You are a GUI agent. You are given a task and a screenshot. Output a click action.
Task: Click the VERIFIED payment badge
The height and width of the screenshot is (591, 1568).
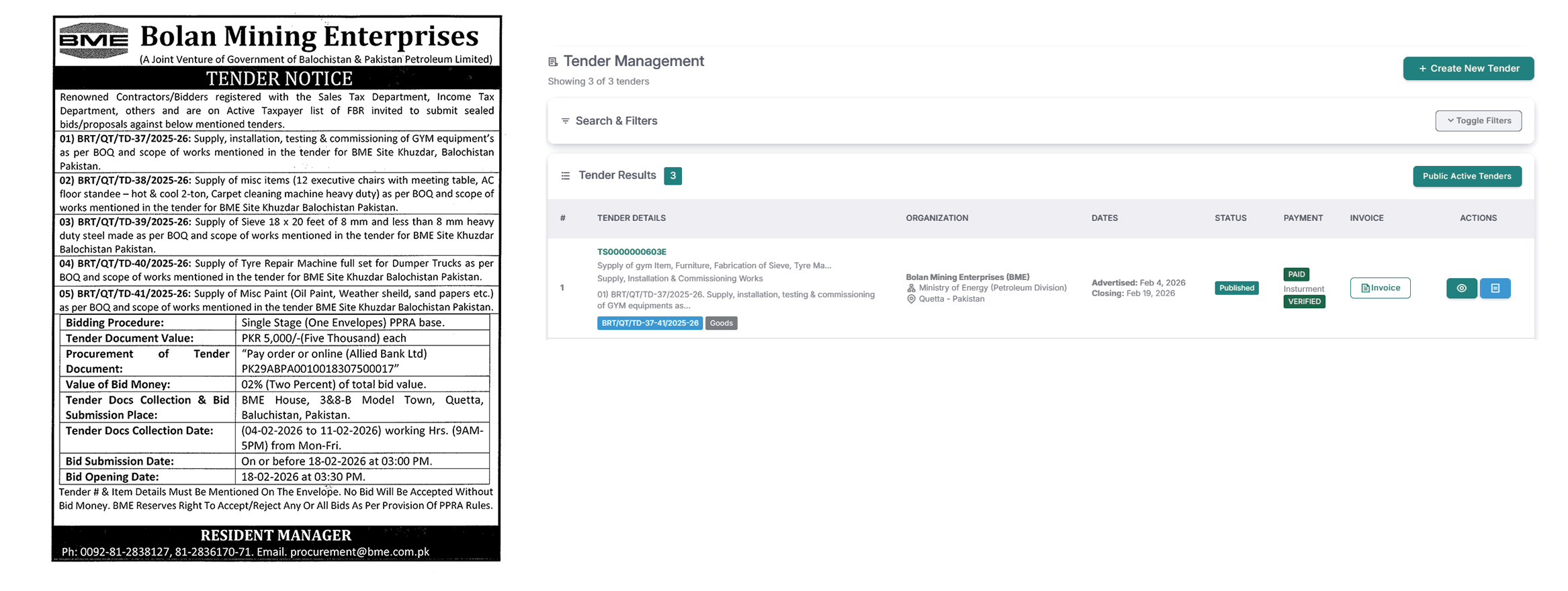click(1304, 302)
